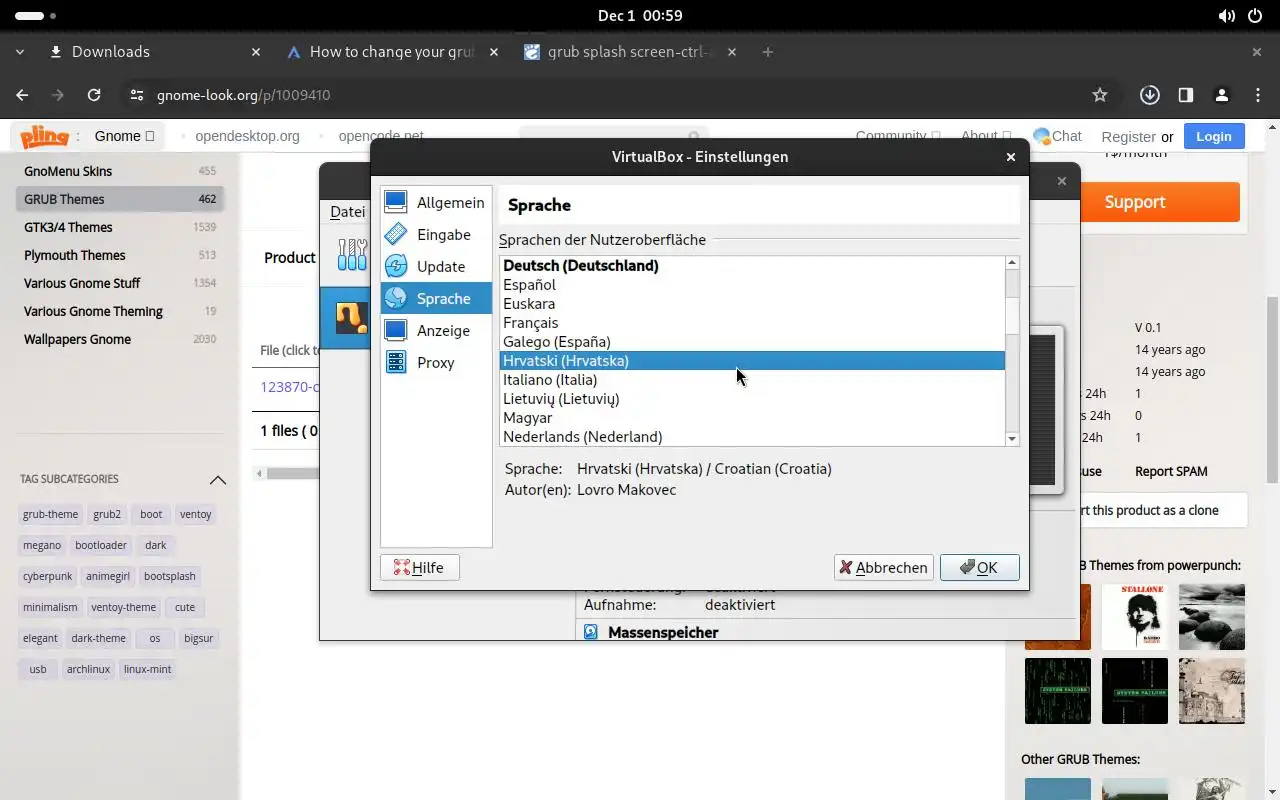Open a new browser tab
Viewport: 1280px width, 800px height.
point(767,52)
